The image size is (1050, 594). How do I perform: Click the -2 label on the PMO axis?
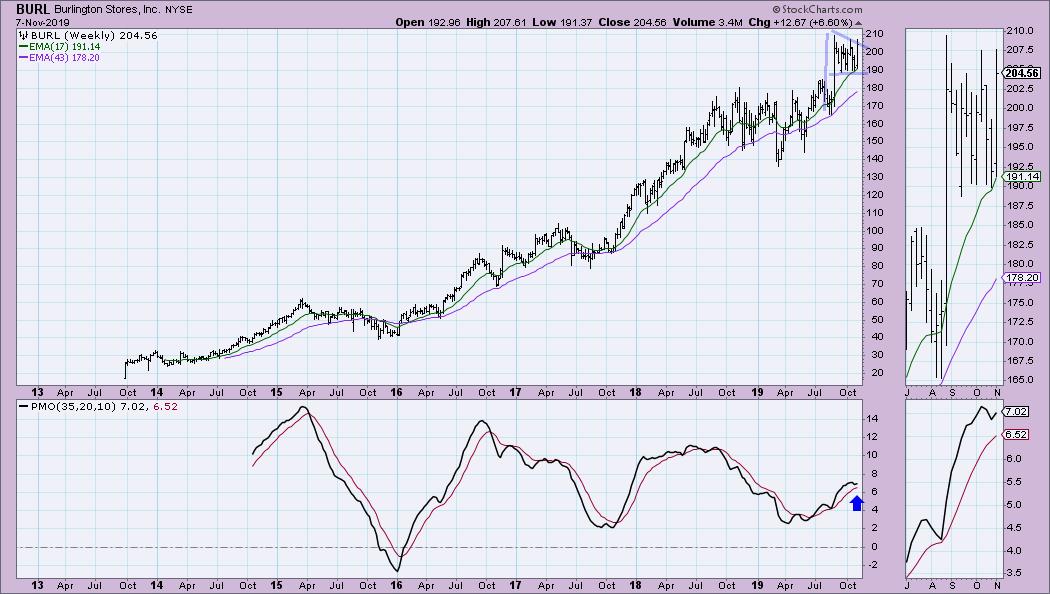click(x=873, y=565)
